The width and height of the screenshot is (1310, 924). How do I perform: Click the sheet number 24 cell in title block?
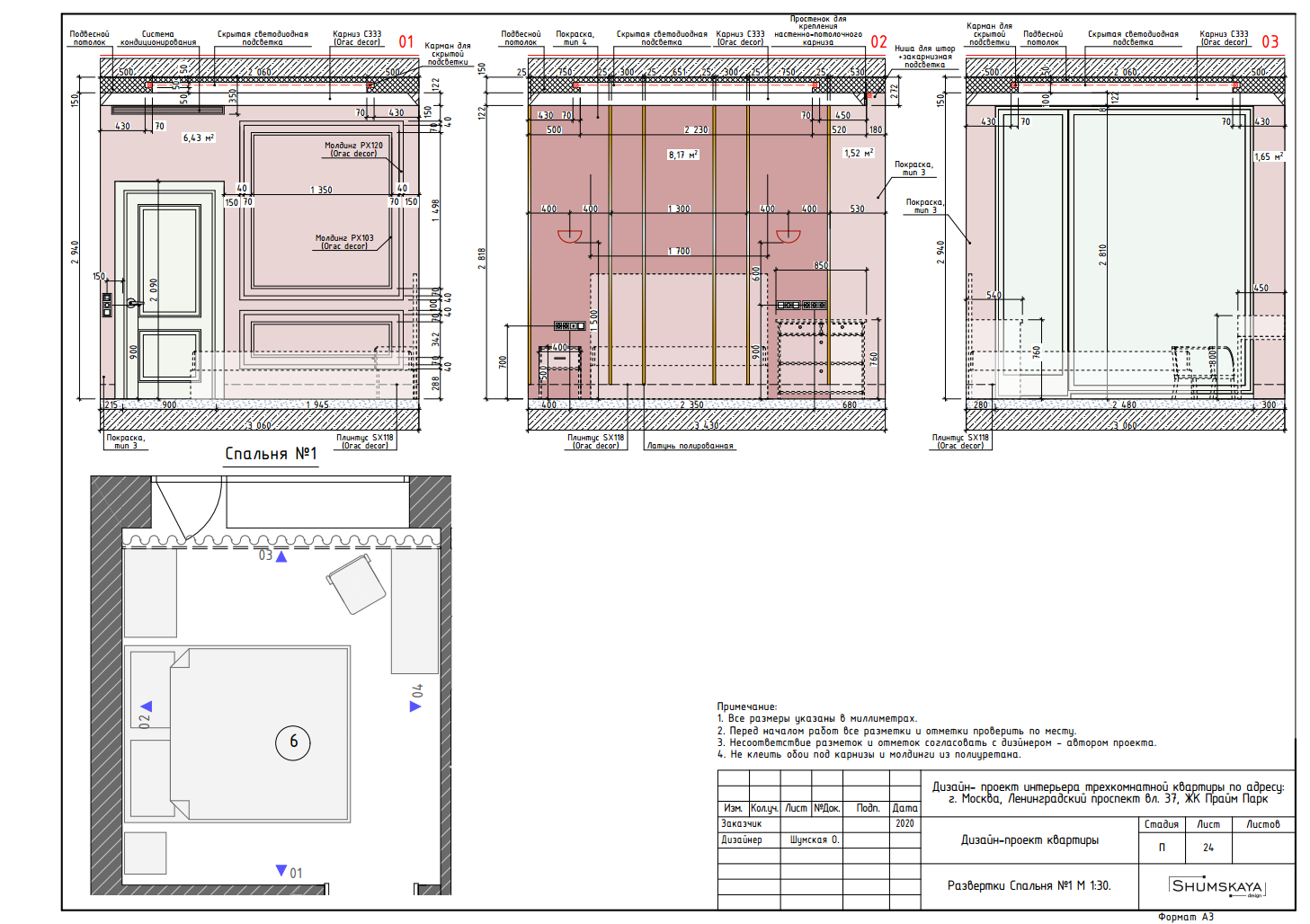(x=1208, y=848)
